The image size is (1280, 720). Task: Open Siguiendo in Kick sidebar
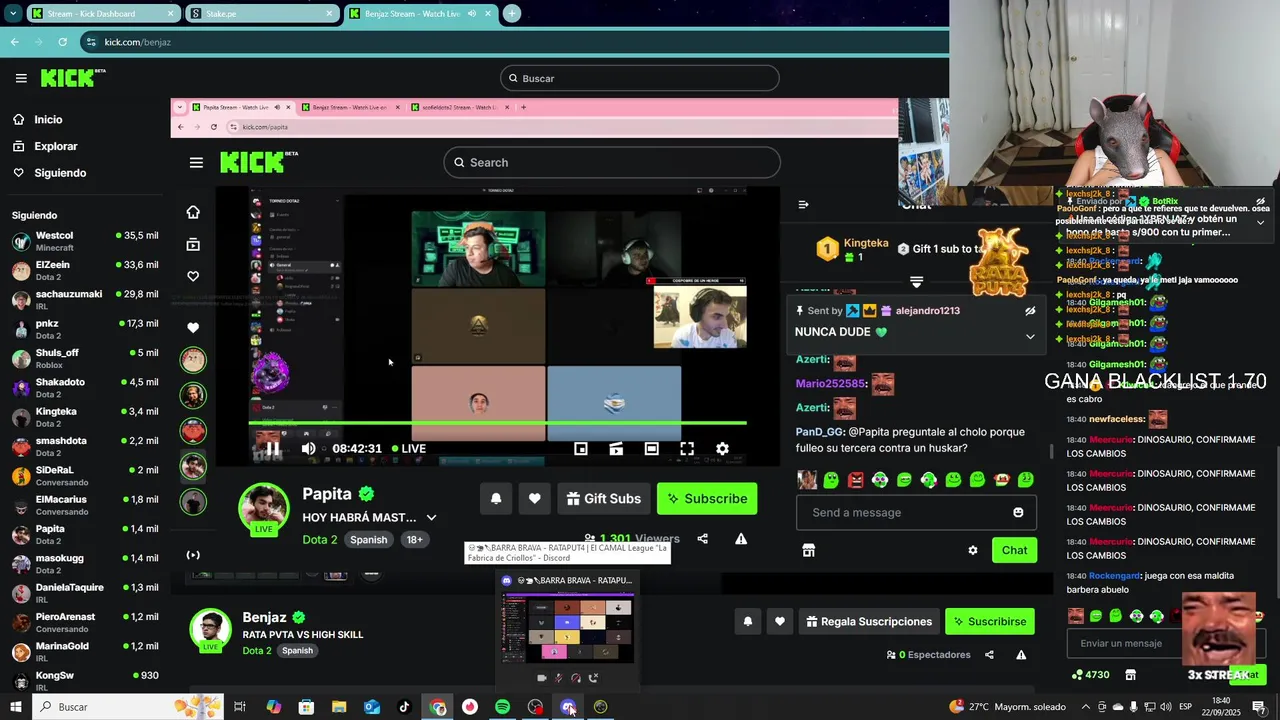tap(60, 173)
